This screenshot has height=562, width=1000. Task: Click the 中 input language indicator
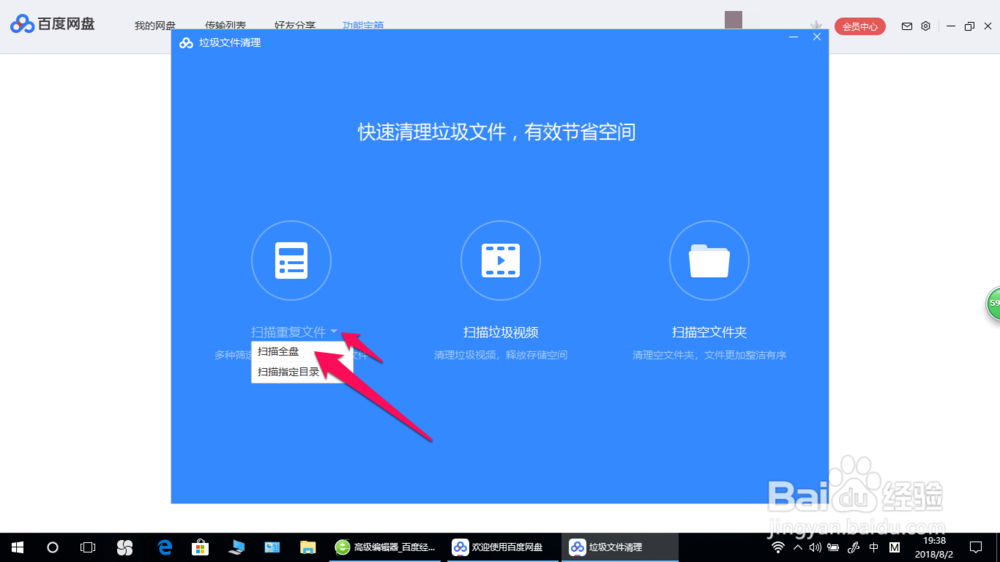[x=874, y=547]
